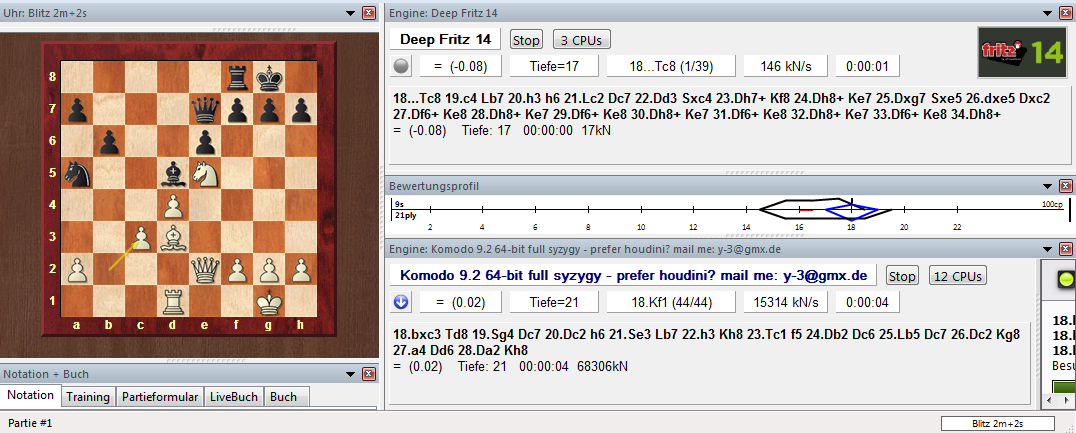Click the 3 CPUs button
This screenshot has height=433, width=1076.
coord(581,40)
